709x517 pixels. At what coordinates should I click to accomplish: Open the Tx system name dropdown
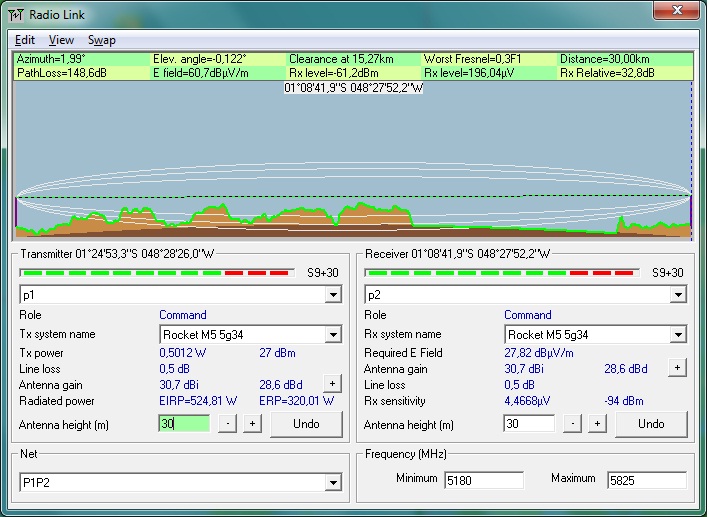[333, 335]
